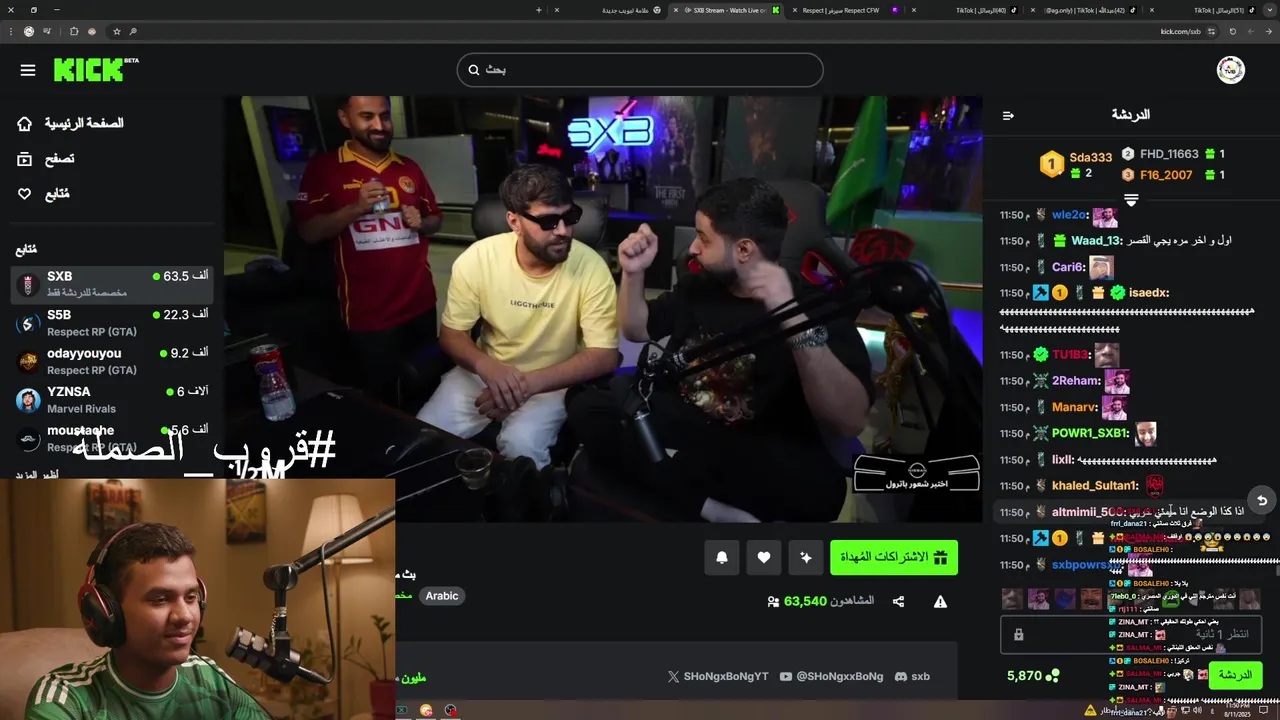The height and width of the screenshot is (720, 1280).
Task: Report the stream via the warning triangle icon
Action: pyautogui.click(x=940, y=601)
